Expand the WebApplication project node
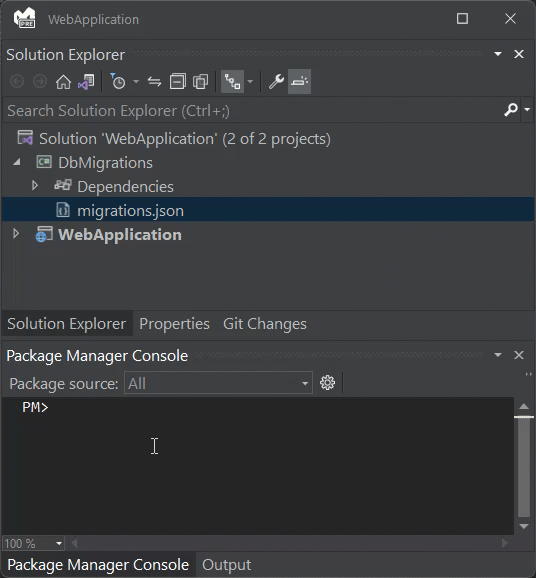The image size is (536, 578). pyautogui.click(x=16, y=234)
